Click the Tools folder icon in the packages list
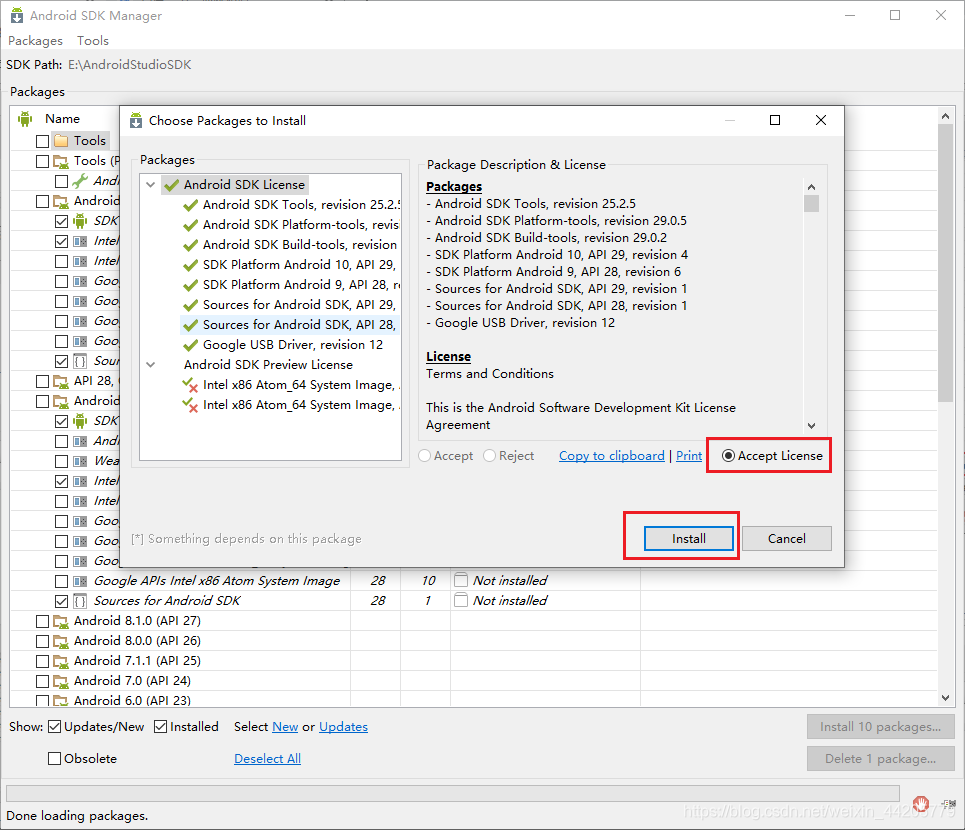This screenshot has width=965, height=830. click(61, 141)
